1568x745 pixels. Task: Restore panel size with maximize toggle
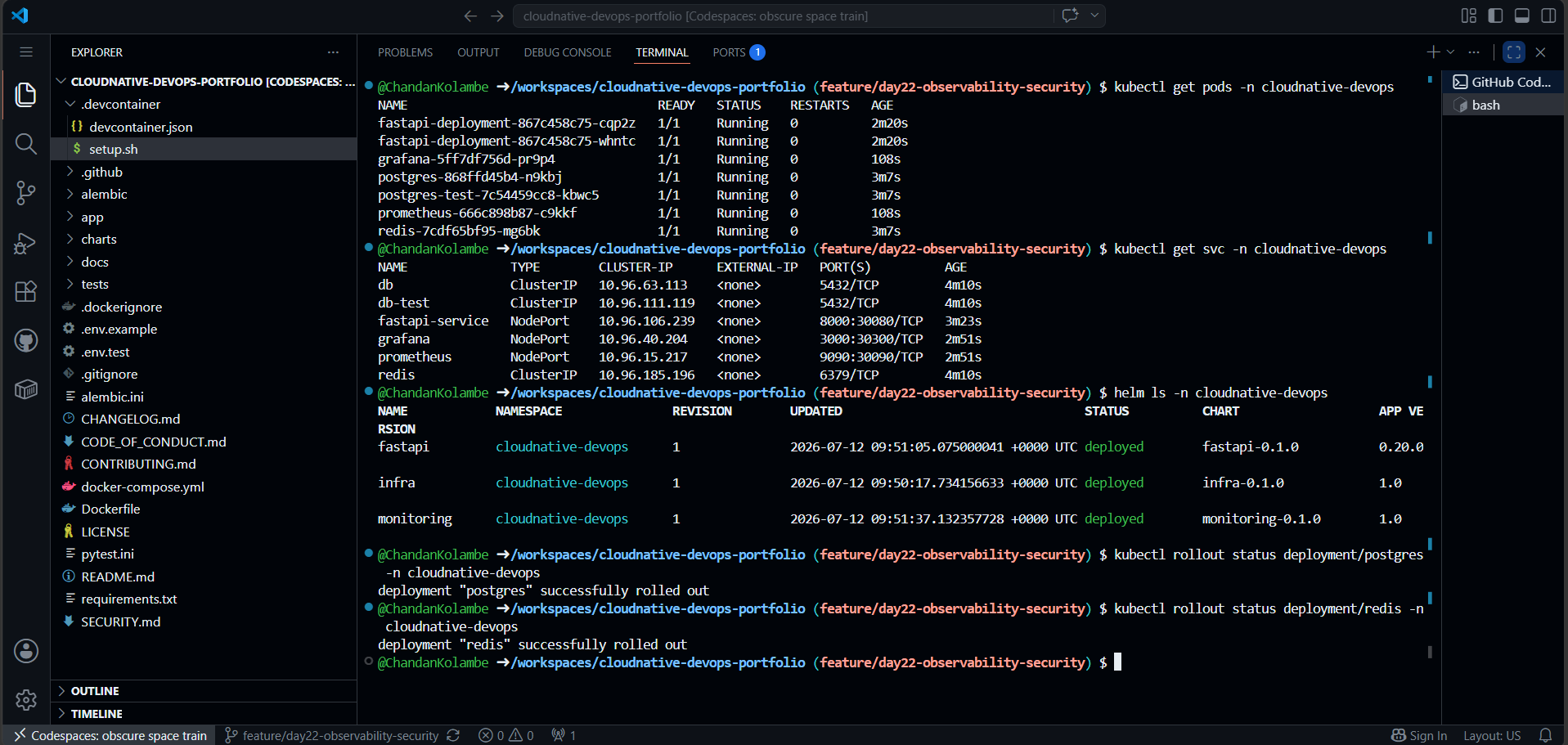[x=1514, y=52]
